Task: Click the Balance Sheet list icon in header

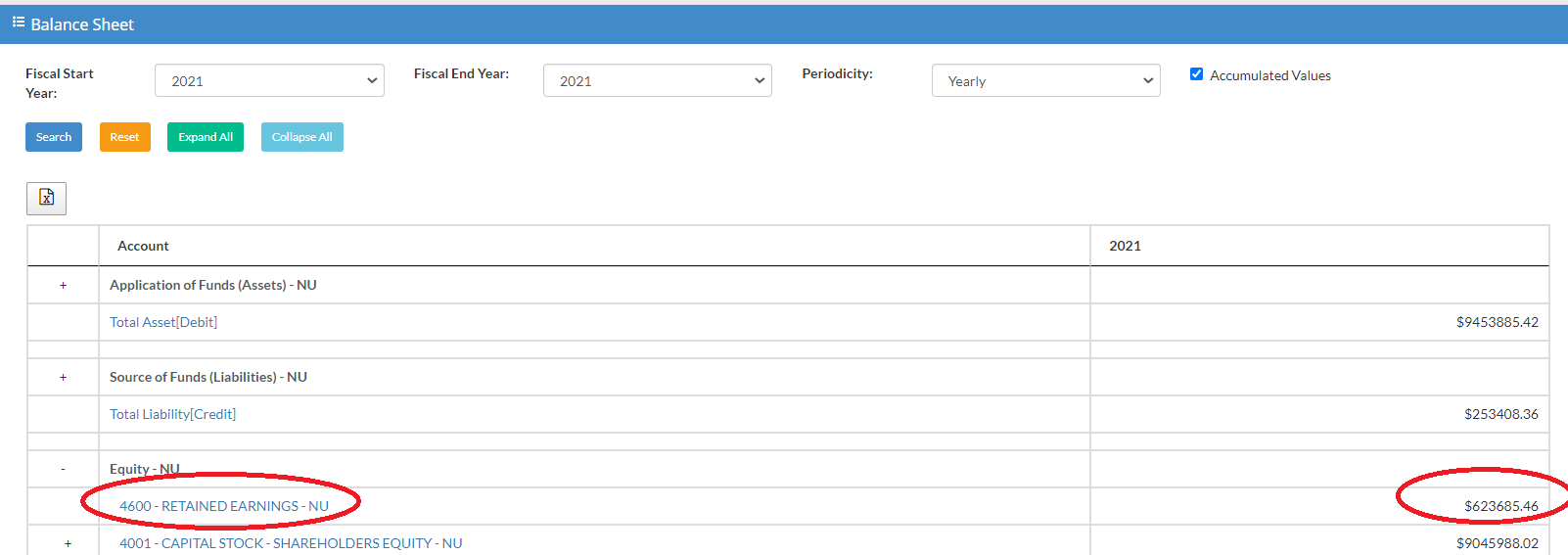Action: click(x=19, y=22)
